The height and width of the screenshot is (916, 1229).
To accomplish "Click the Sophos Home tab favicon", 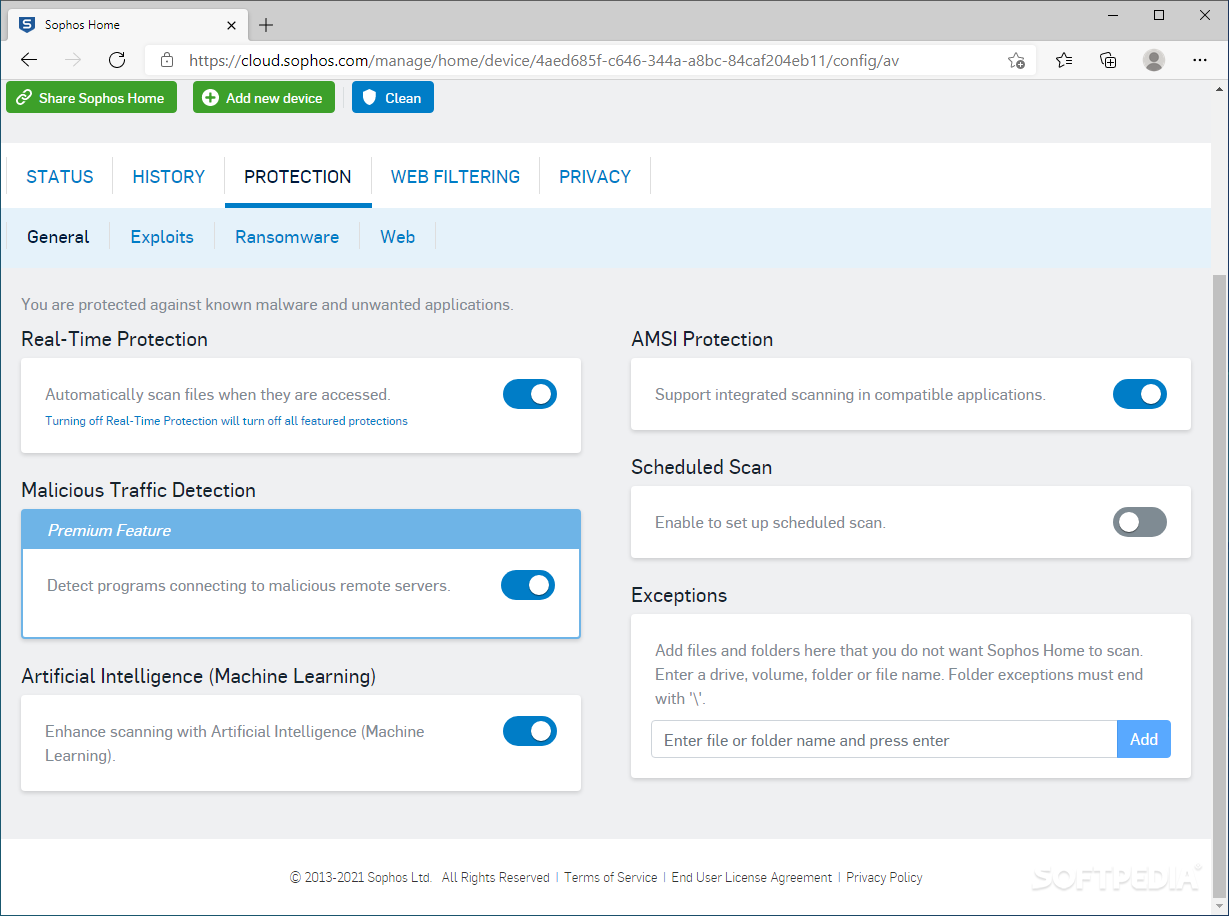I will pyautogui.click(x=27, y=25).
